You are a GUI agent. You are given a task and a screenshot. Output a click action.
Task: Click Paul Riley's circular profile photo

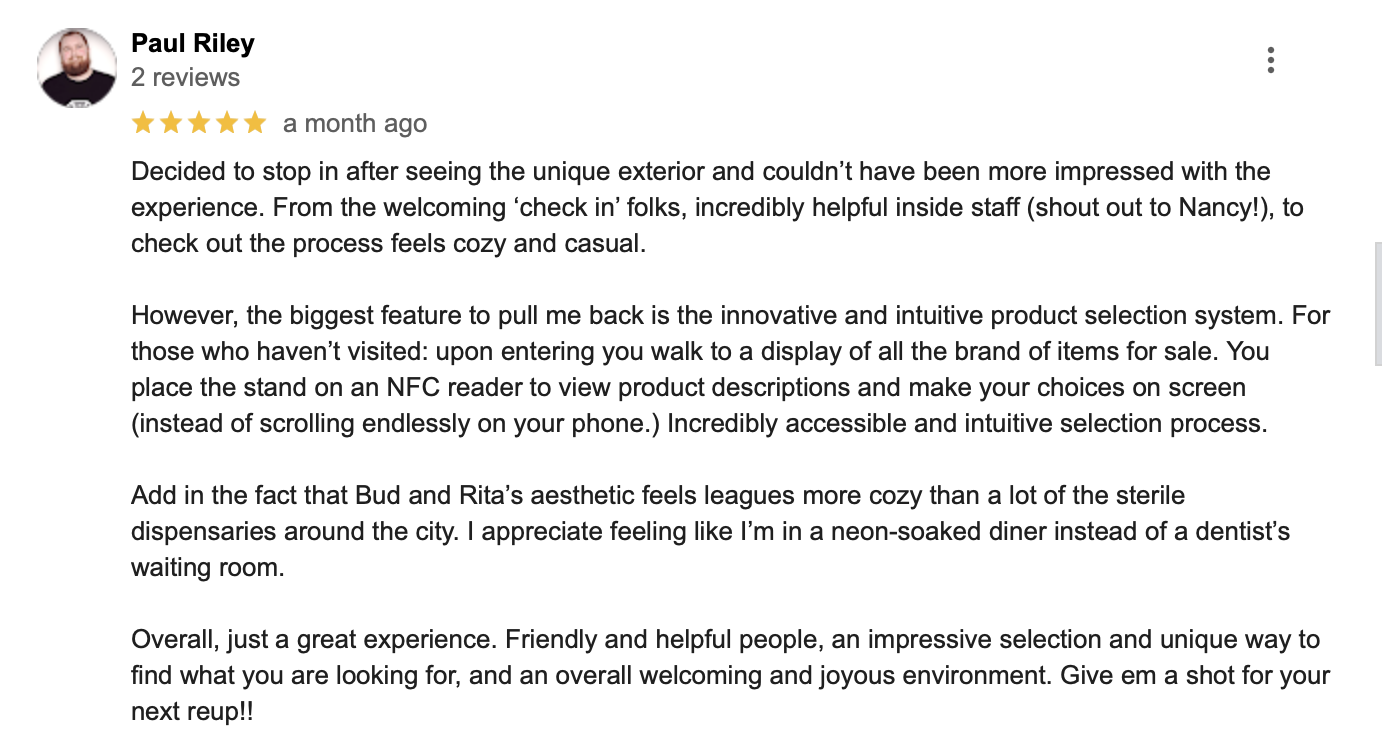[x=77, y=63]
